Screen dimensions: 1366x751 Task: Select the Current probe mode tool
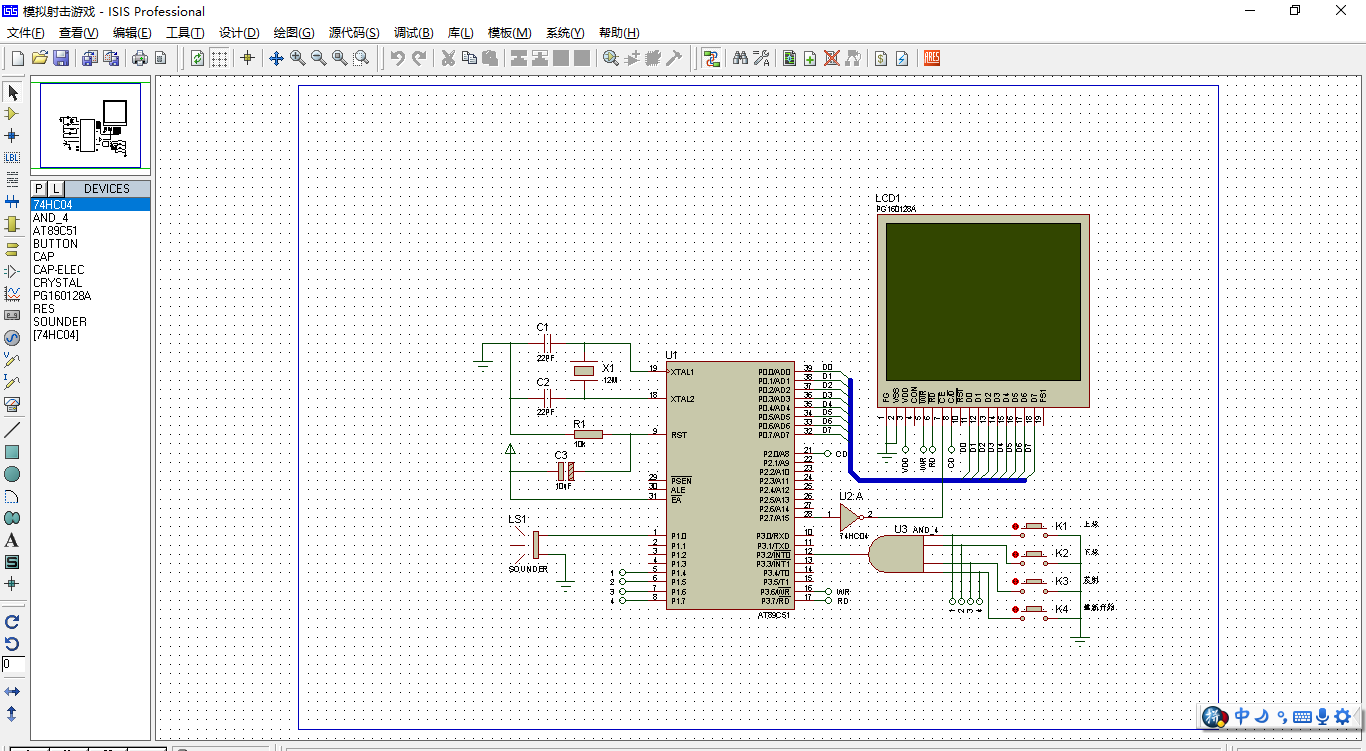[12, 382]
